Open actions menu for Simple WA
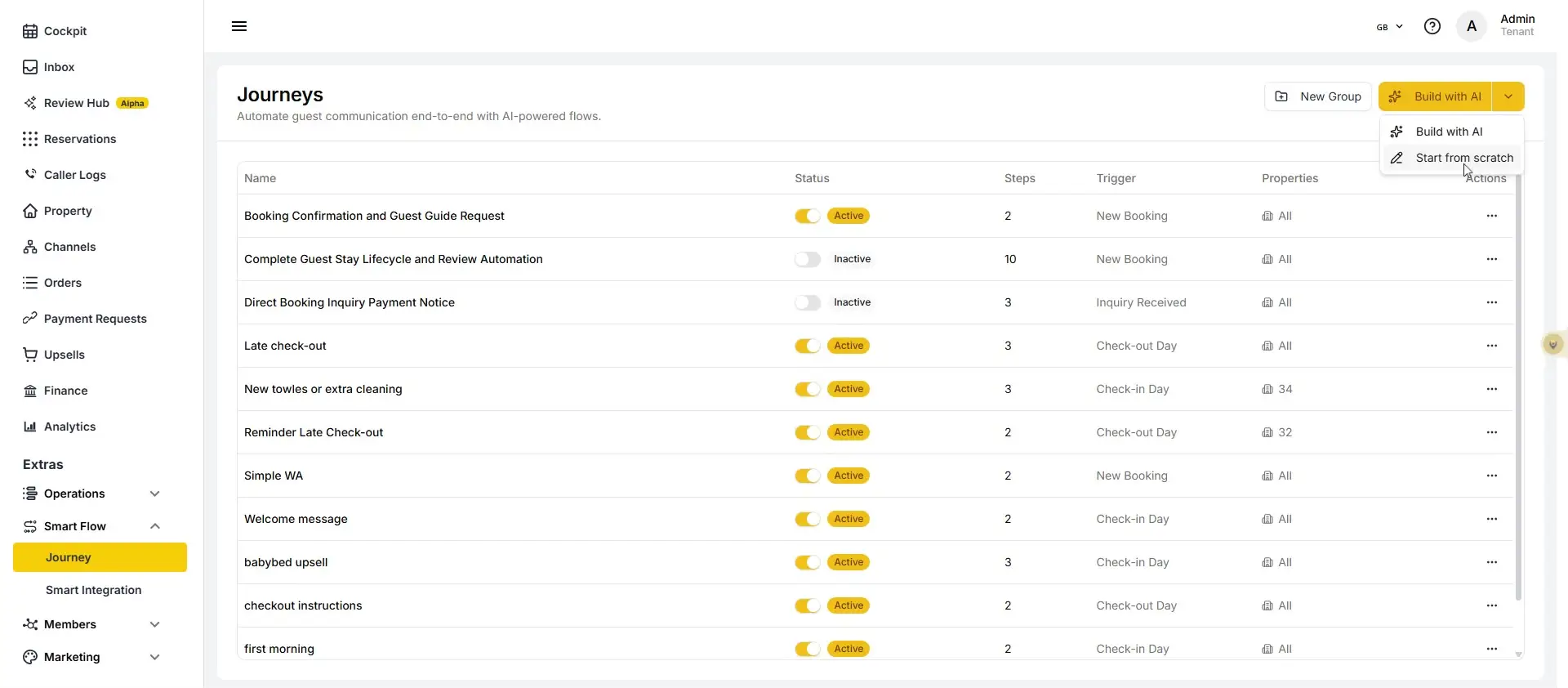 click(x=1492, y=476)
